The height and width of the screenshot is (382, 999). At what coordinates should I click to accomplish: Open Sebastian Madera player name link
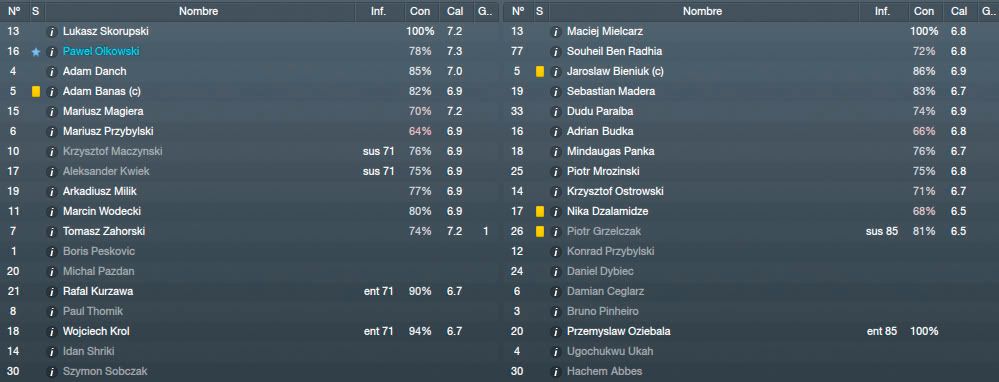pos(610,92)
